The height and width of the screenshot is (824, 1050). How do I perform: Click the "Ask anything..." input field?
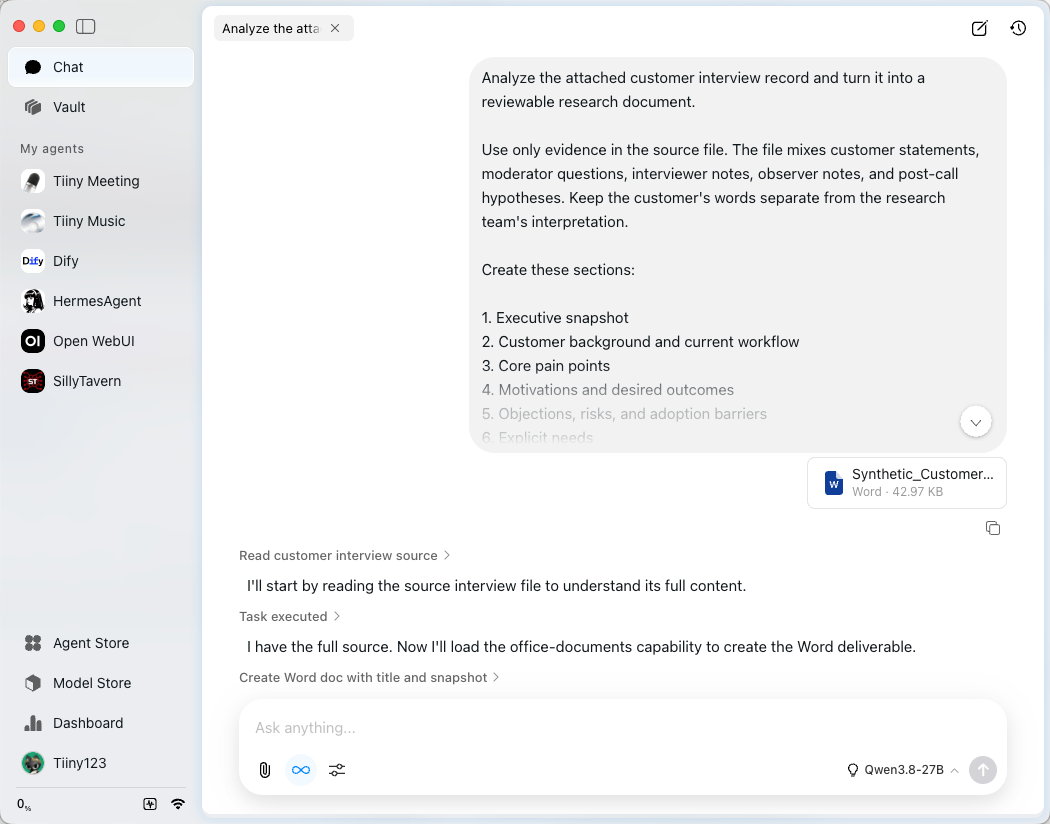coord(623,728)
